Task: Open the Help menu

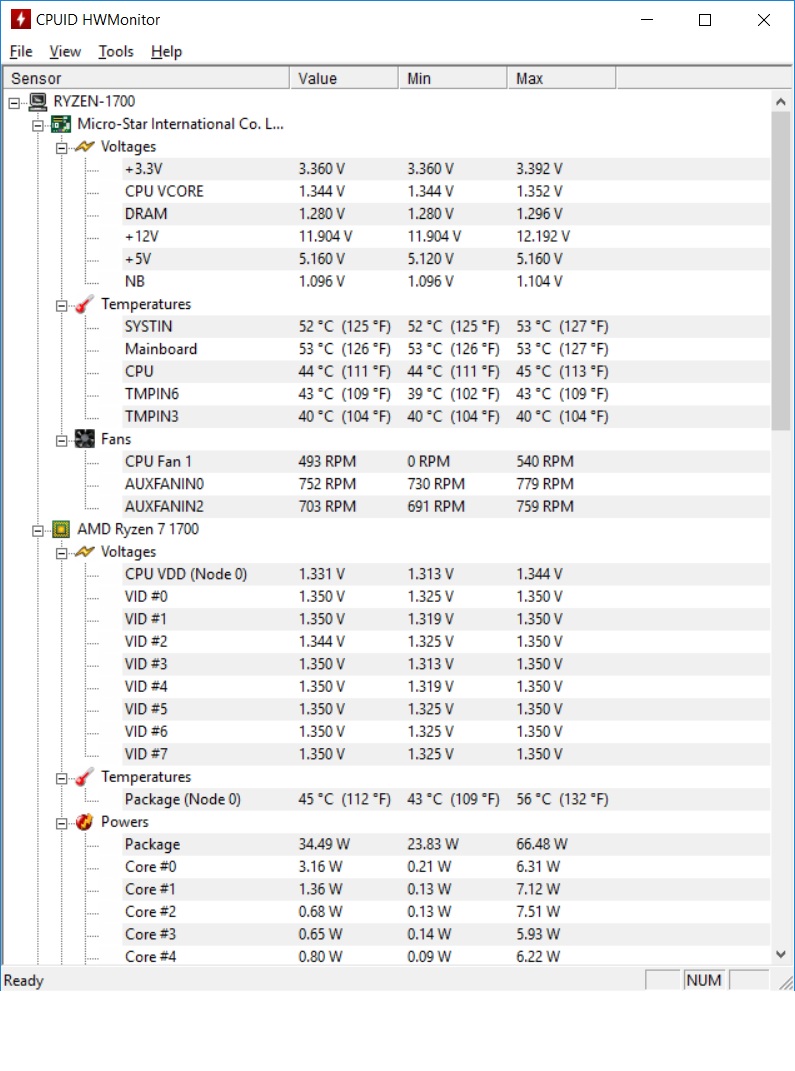Action: pos(167,52)
